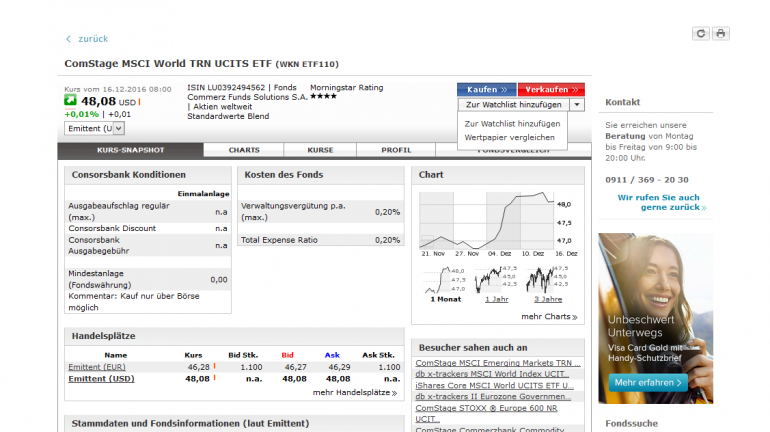Click the Morningstar four-star rating
The image size is (770, 432).
pyautogui.click(x=323, y=96)
